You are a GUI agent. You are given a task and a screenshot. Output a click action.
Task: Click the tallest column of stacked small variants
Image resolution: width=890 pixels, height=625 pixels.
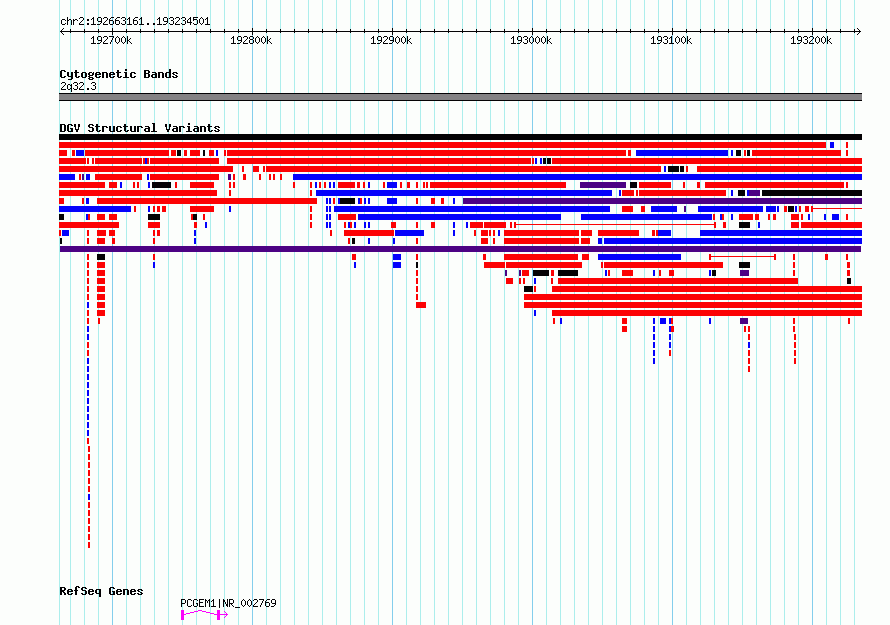click(89, 401)
